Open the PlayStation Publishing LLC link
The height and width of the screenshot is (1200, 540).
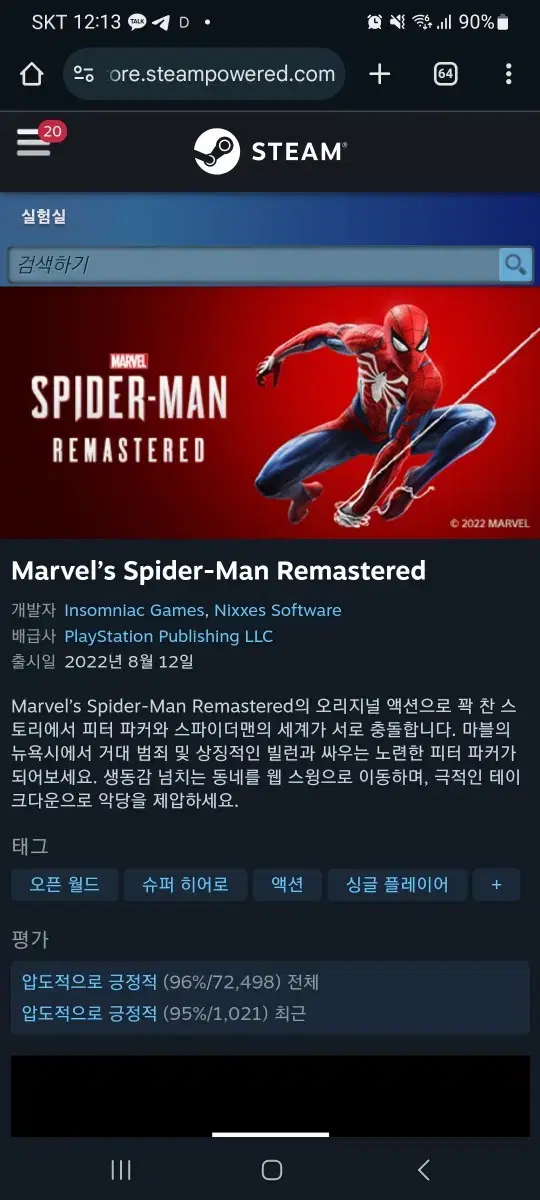tap(168, 636)
